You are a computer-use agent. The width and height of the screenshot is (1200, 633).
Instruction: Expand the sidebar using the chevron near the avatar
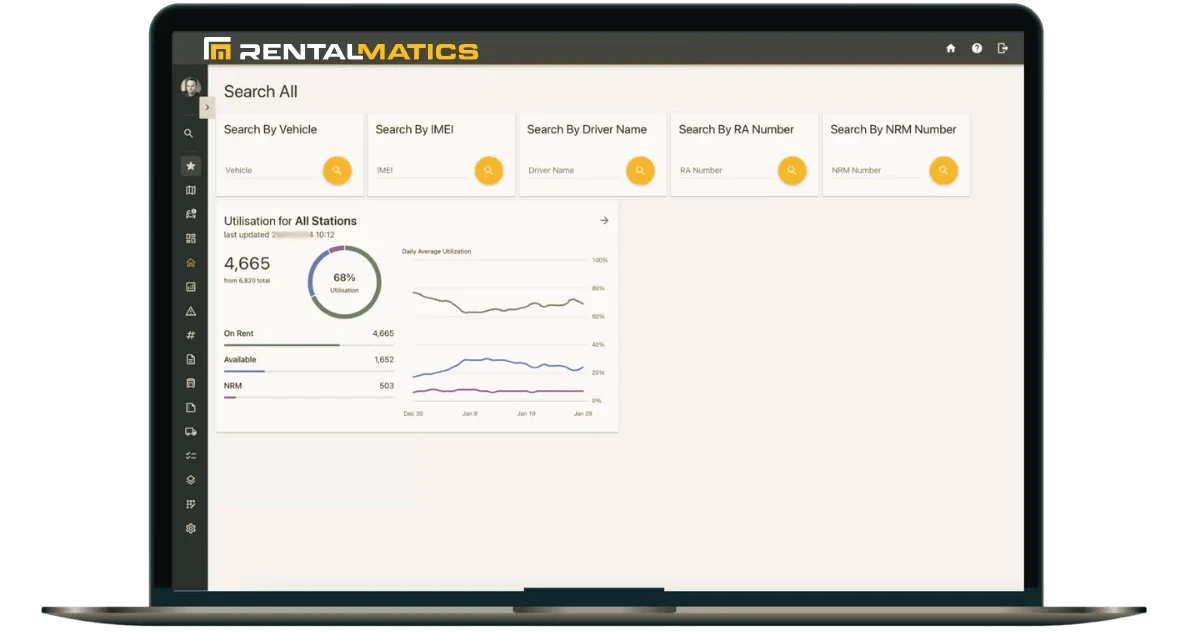coord(207,106)
